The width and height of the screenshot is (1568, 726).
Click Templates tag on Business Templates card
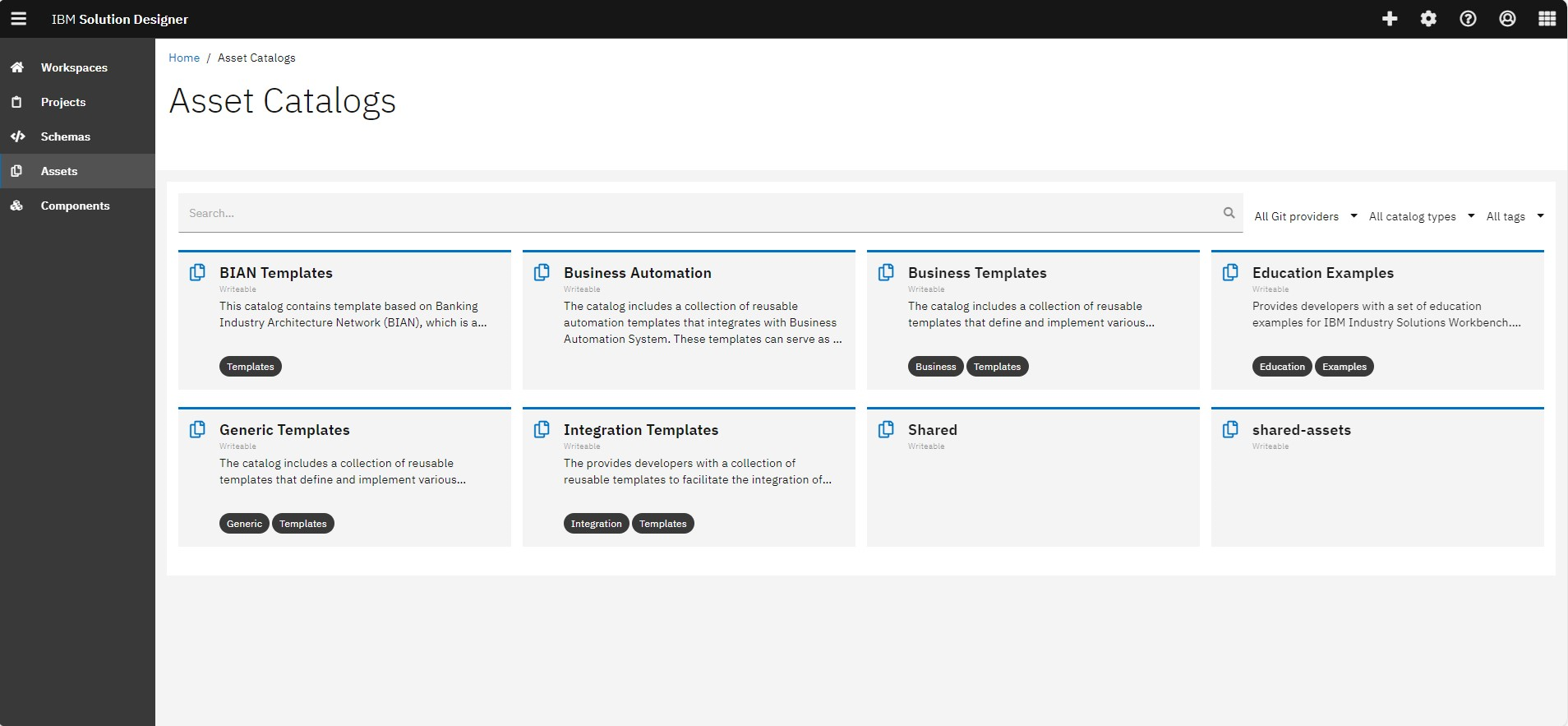pos(998,367)
